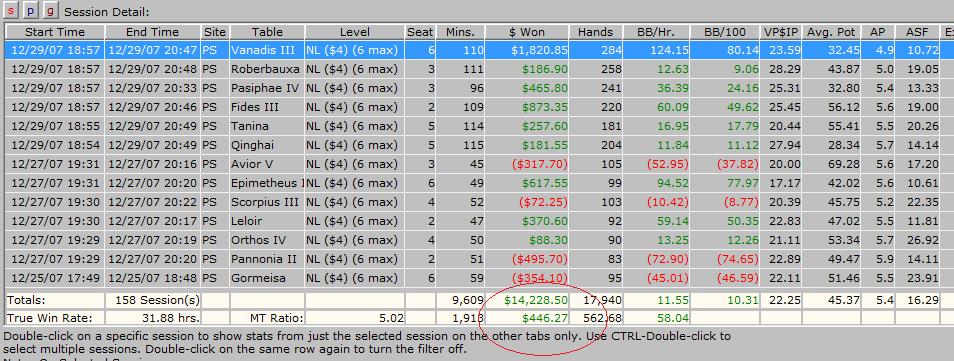The width and height of the screenshot is (954, 361).
Task: Click the 31.88 hrs. true win rate value
Action: [x=153, y=317]
